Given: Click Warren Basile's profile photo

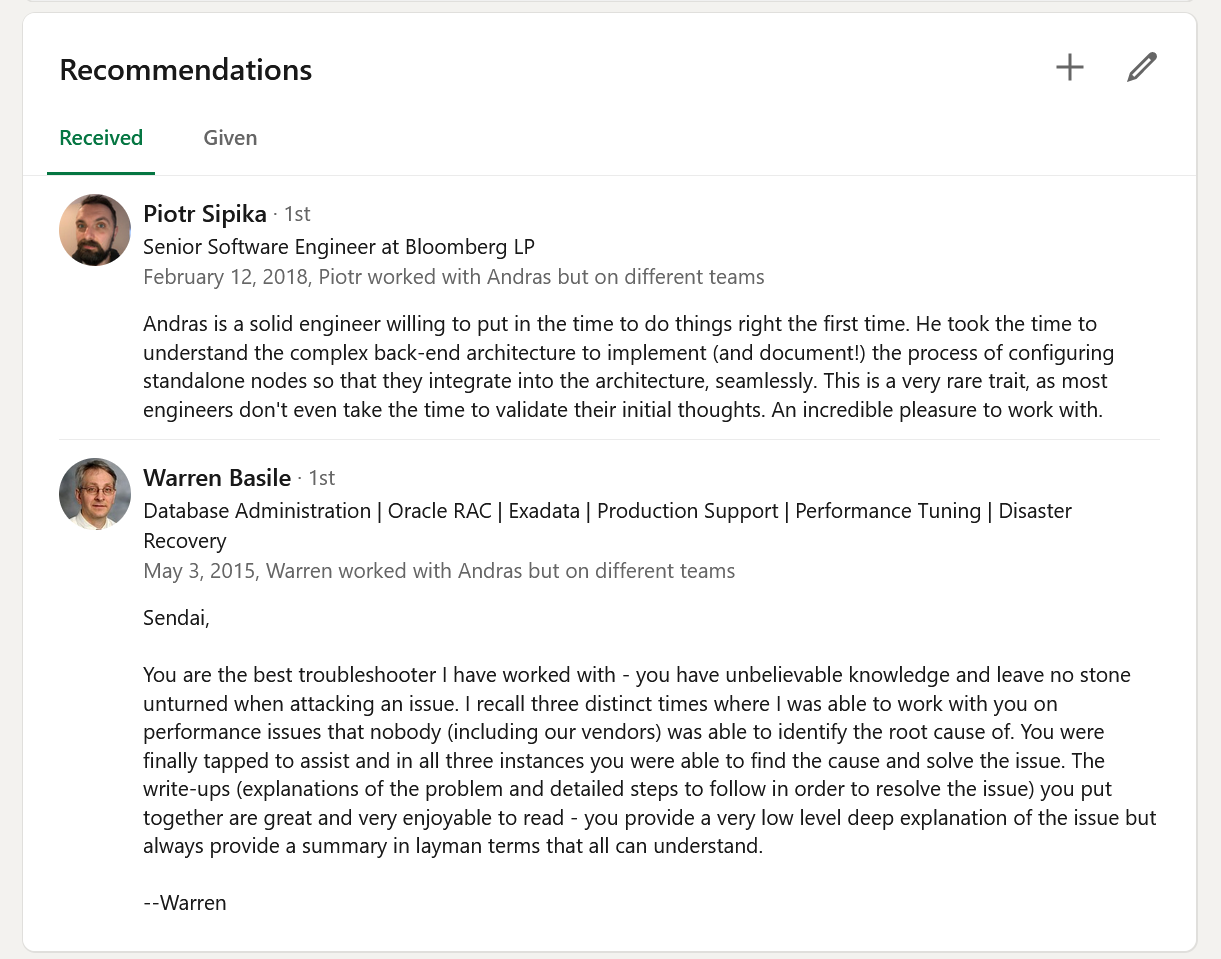Looking at the screenshot, I should (x=95, y=494).
